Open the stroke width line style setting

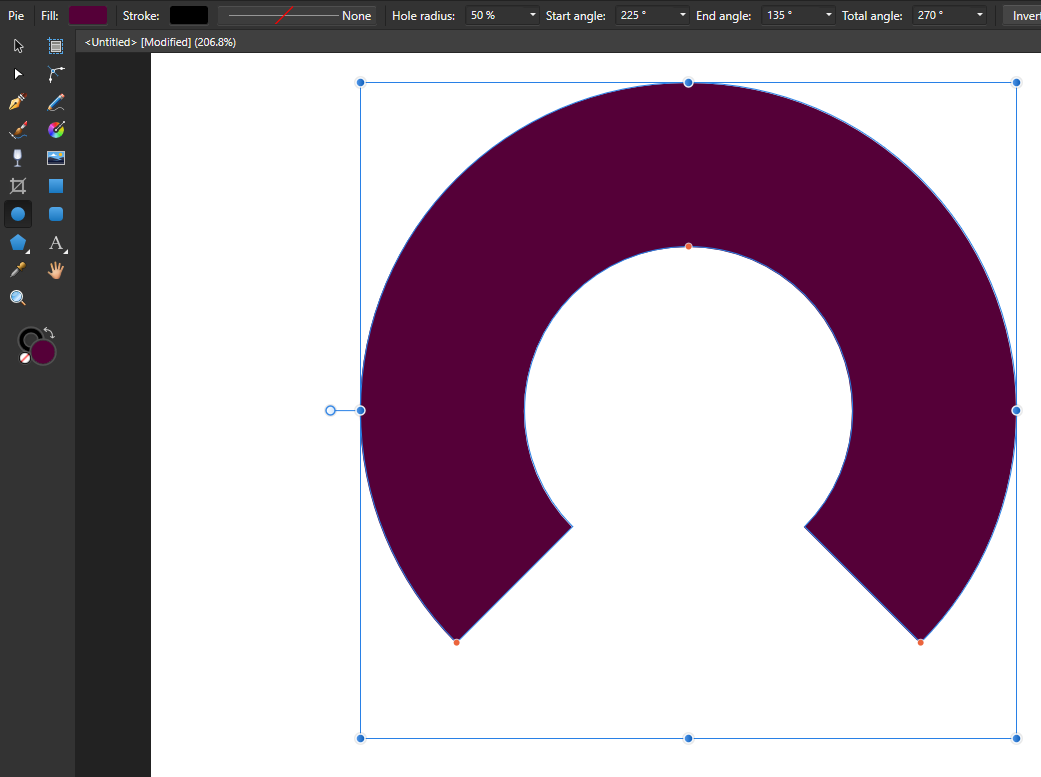click(x=297, y=16)
